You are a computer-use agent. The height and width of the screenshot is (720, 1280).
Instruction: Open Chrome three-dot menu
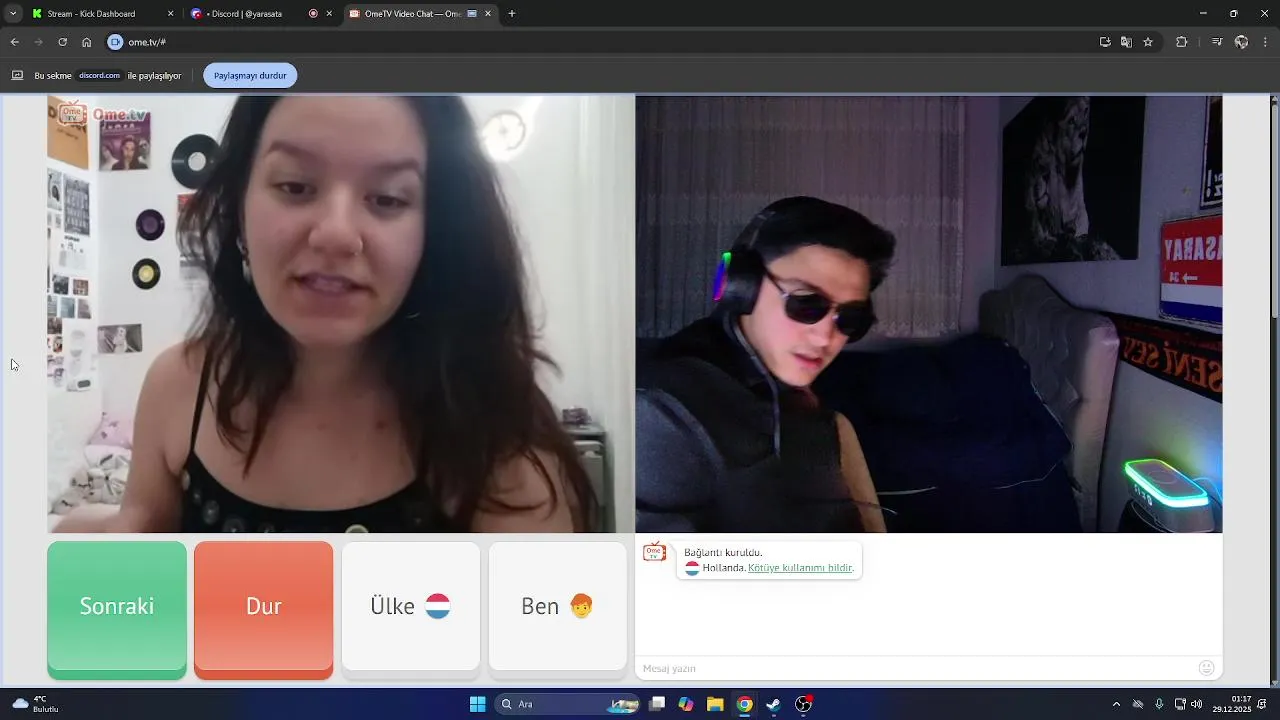click(1266, 42)
